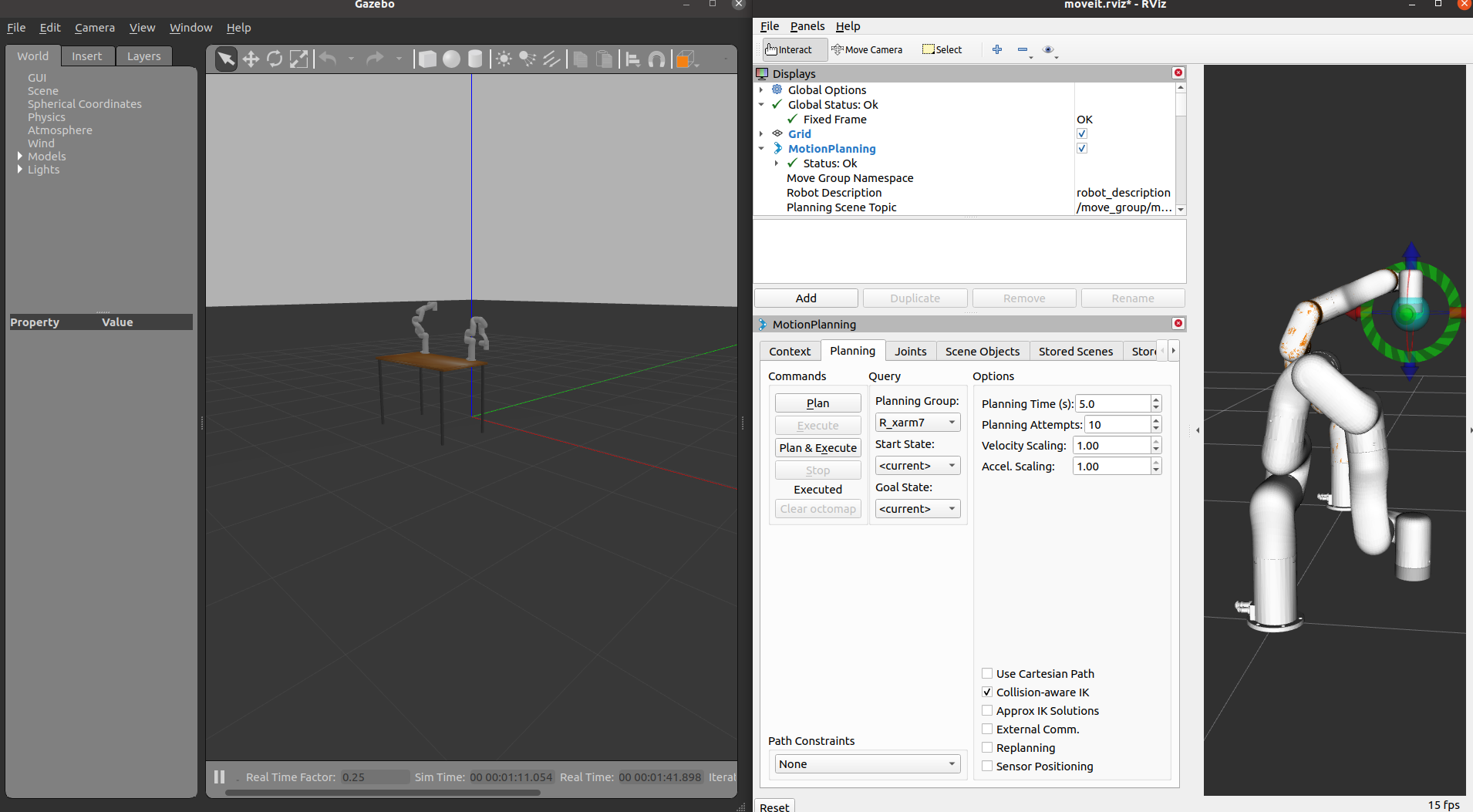Select the Scale tool in Gazebo
Screen dimensions: 1473x812
[299, 59]
